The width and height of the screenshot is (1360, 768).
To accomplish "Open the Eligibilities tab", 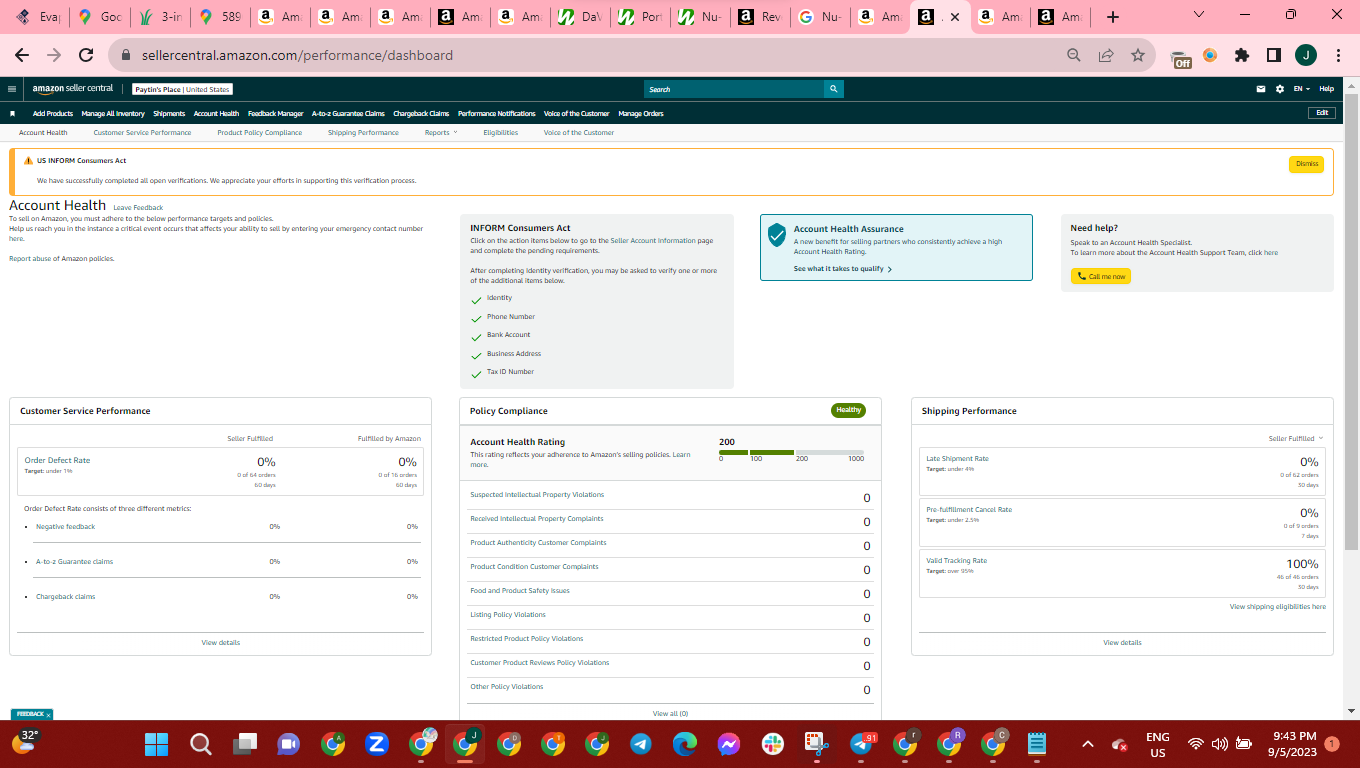I will pos(501,132).
